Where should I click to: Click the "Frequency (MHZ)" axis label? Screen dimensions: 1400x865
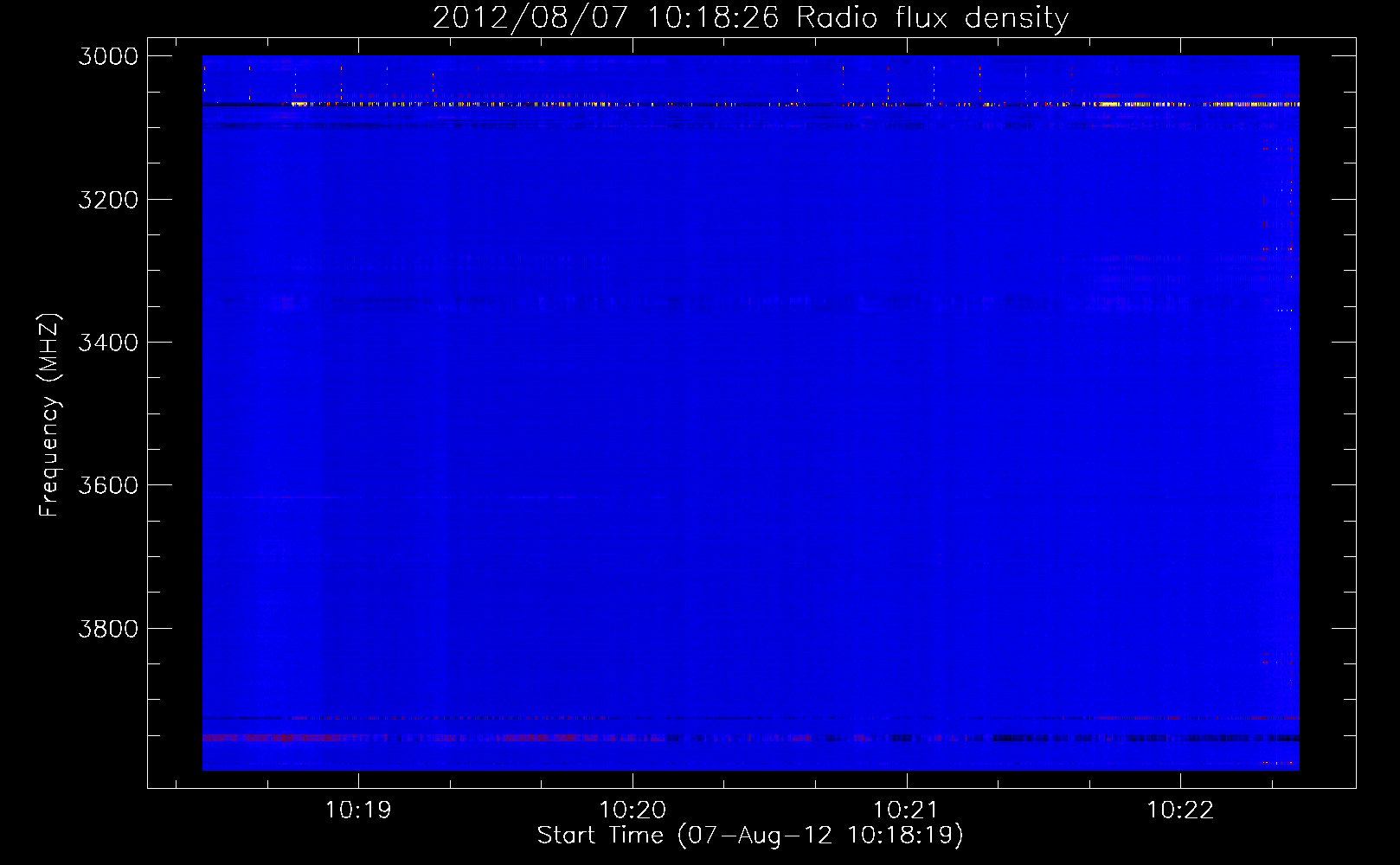click(x=49, y=415)
